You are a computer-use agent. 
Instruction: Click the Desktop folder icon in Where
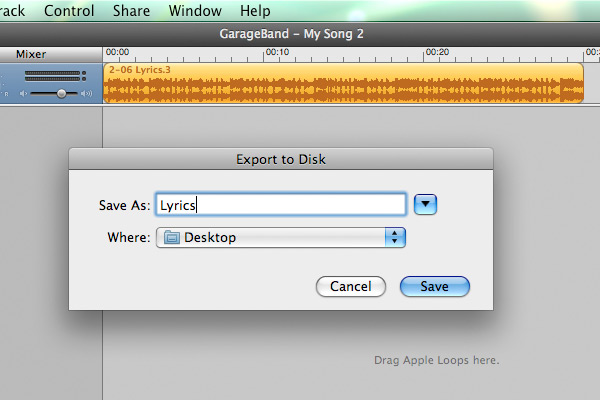tap(171, 237)
